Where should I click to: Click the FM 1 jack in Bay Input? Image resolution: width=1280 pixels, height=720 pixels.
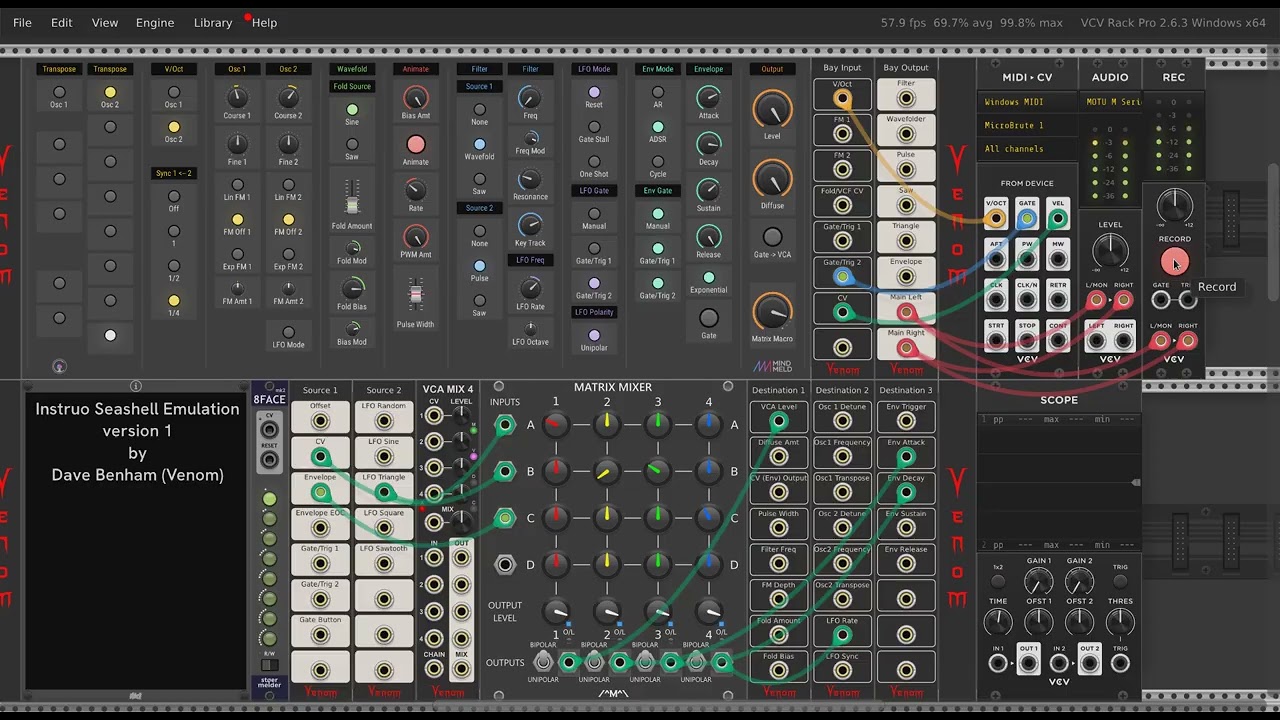[842, 133]
